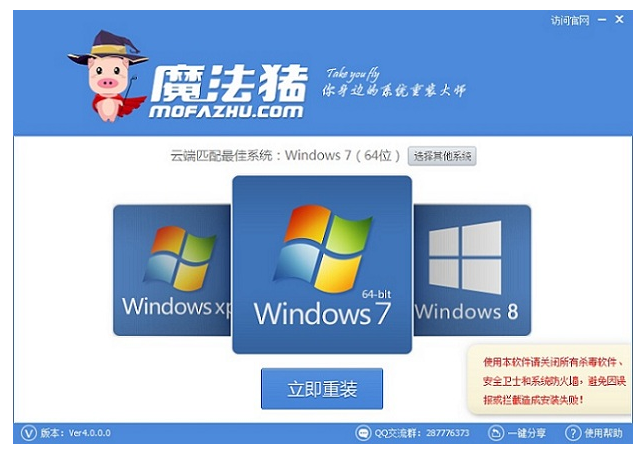This screenshot has height=451, width=643.
Task: Click the 魔法猪 MOFAZHU.COM title logo
Action: (228, 91)
